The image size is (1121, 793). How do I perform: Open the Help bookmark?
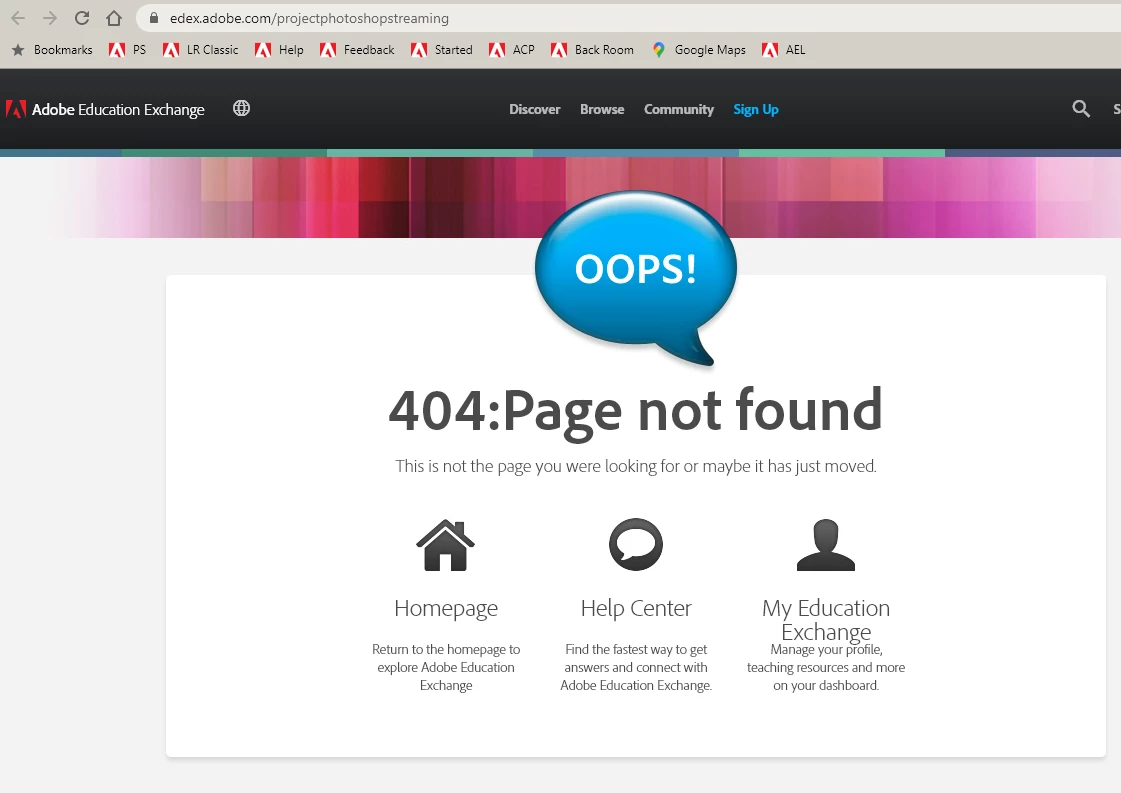(280, 49)
